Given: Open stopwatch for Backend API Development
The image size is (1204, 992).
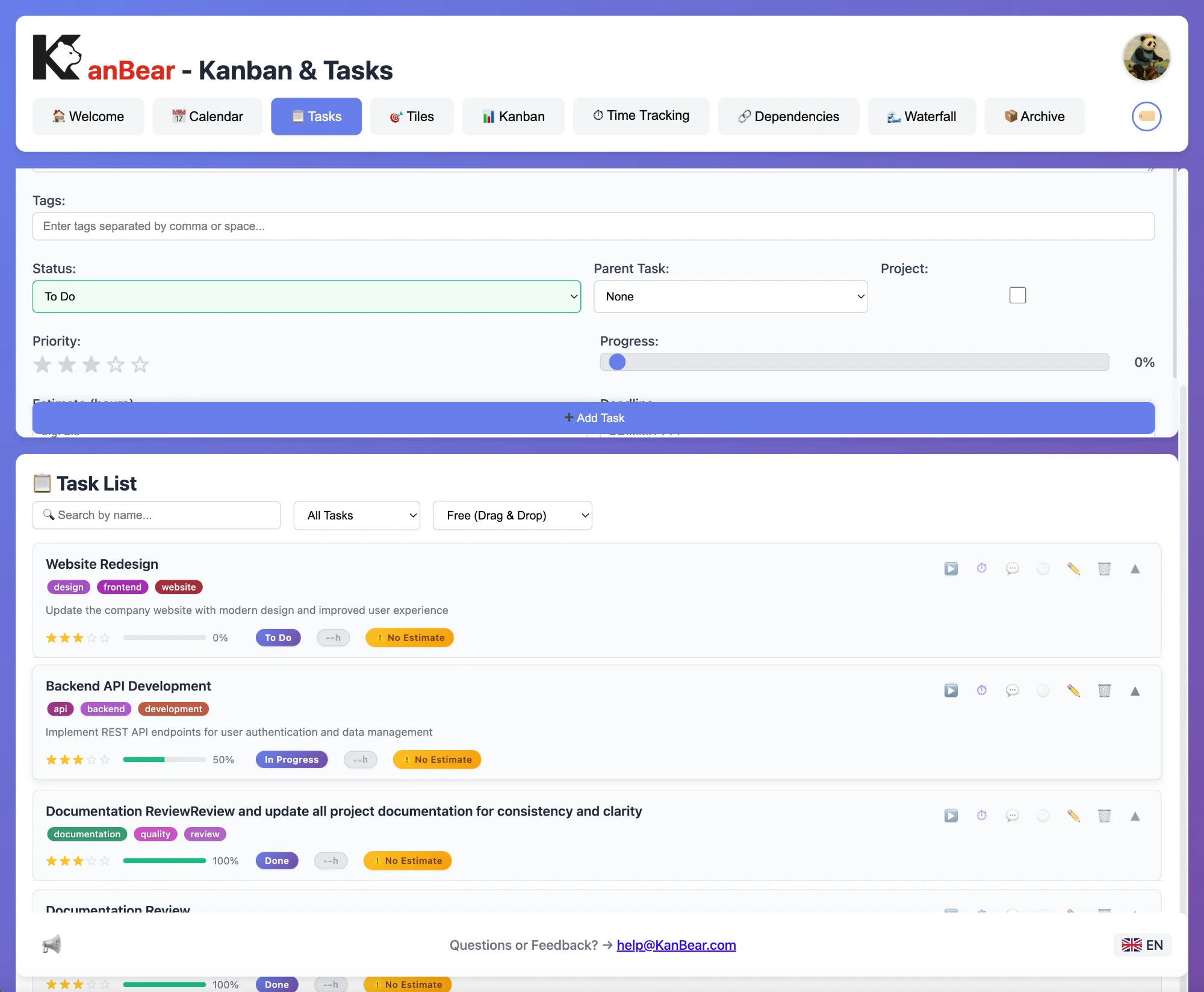Looking at the screenshot, I should pyautogui.click(x=981, y=690).
